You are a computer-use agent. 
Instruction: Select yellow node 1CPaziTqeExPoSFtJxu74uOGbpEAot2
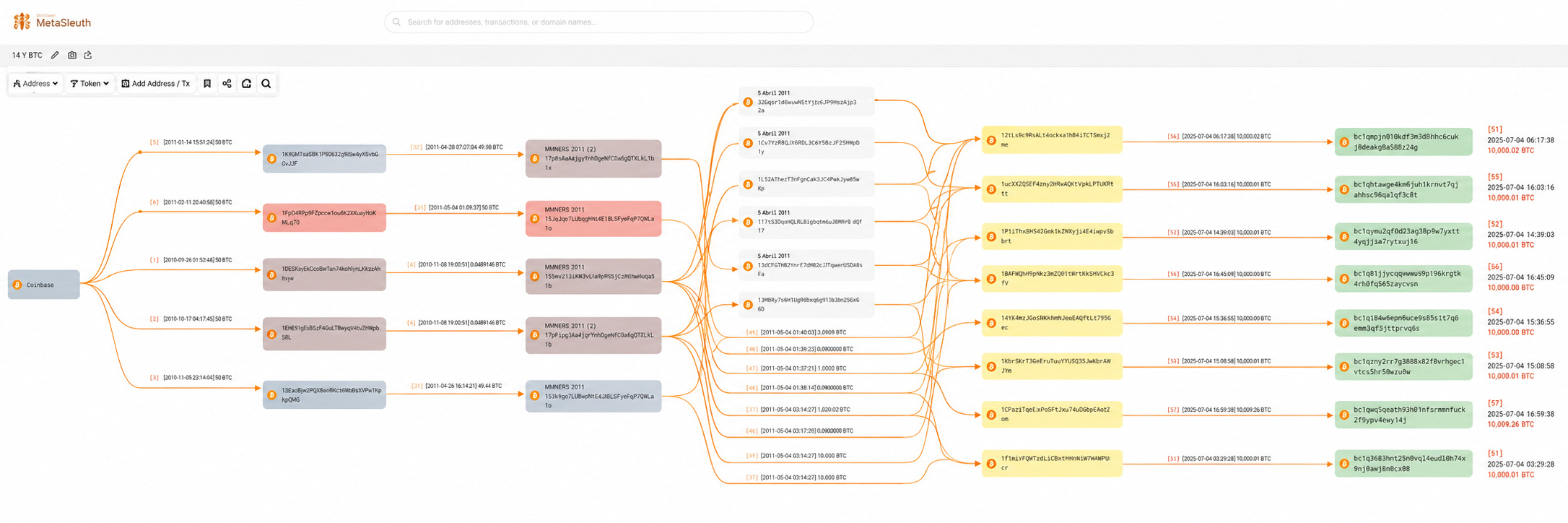(1052, 415)
